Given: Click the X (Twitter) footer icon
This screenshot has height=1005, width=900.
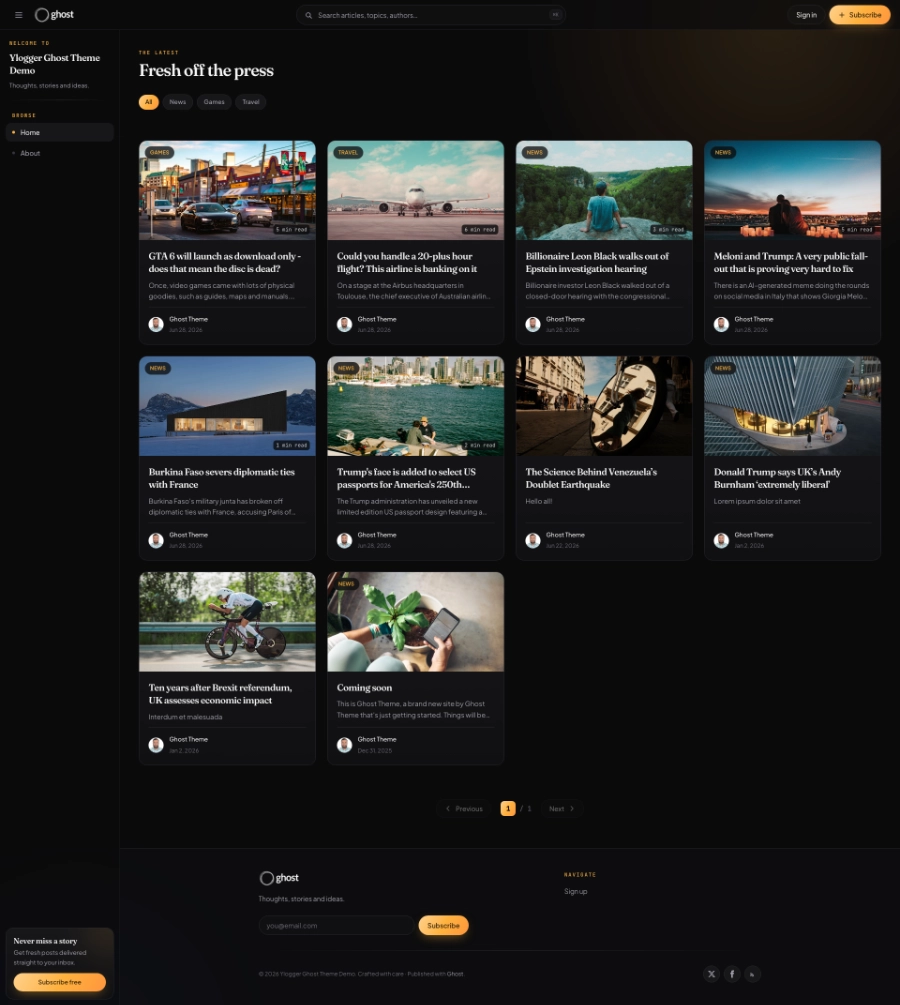Looking at the screenshot, I should pyautogui.click(x=712, y=974).
